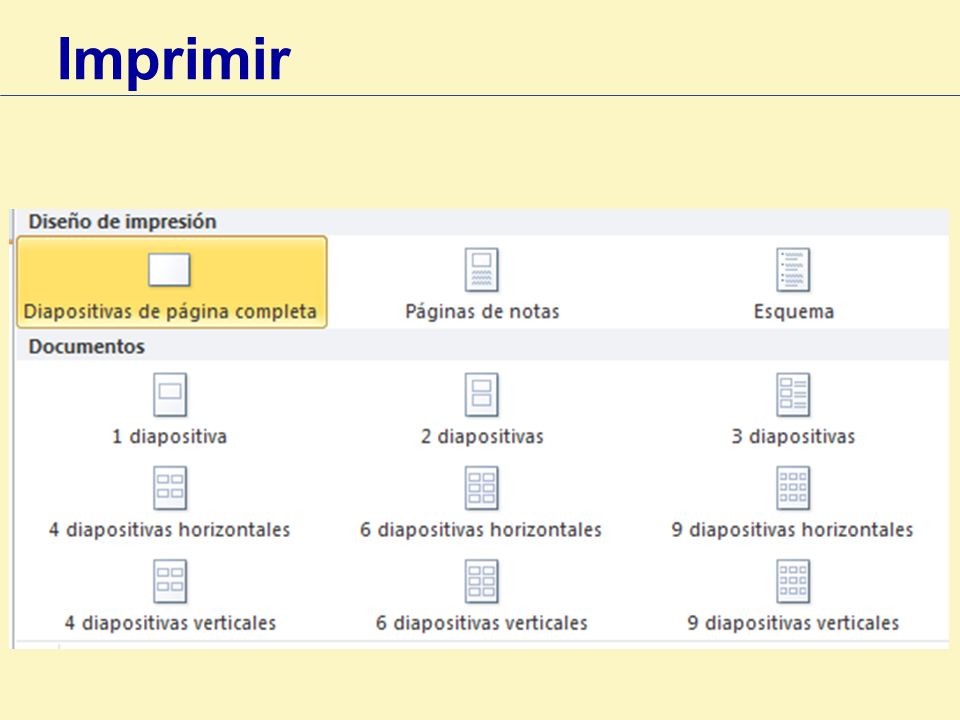Choose the Páginas de notas icon

coord(482,270)
